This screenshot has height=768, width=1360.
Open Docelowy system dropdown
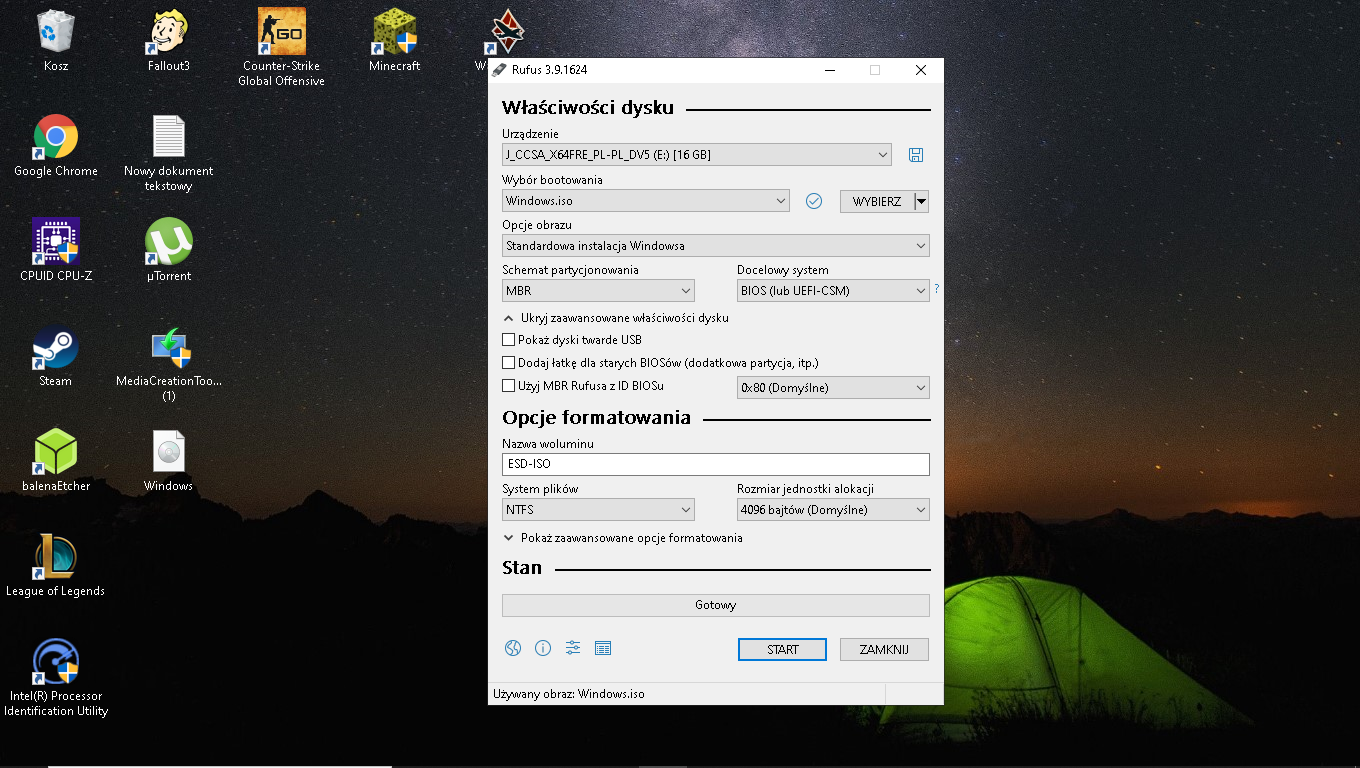point(833,291)
